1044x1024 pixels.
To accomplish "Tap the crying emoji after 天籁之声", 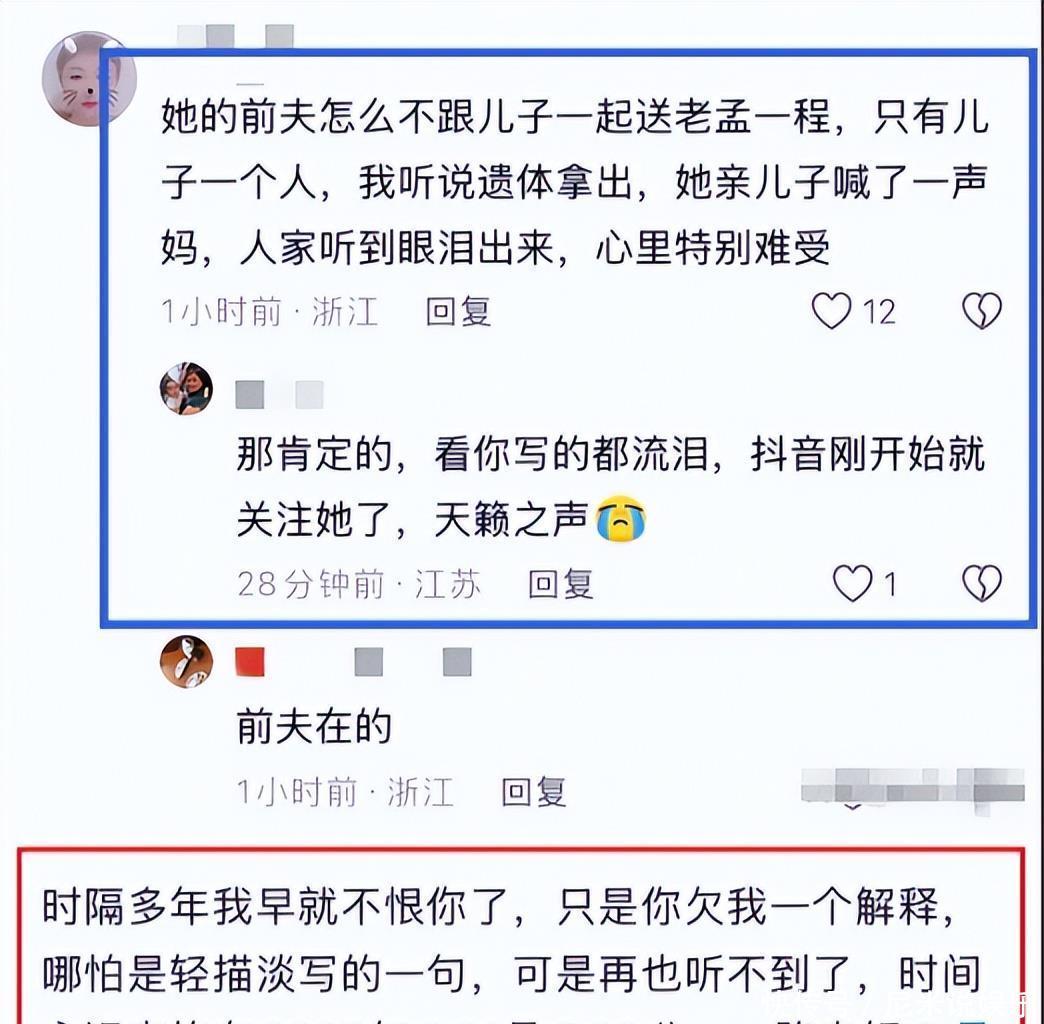I will (x=621, y=519).
